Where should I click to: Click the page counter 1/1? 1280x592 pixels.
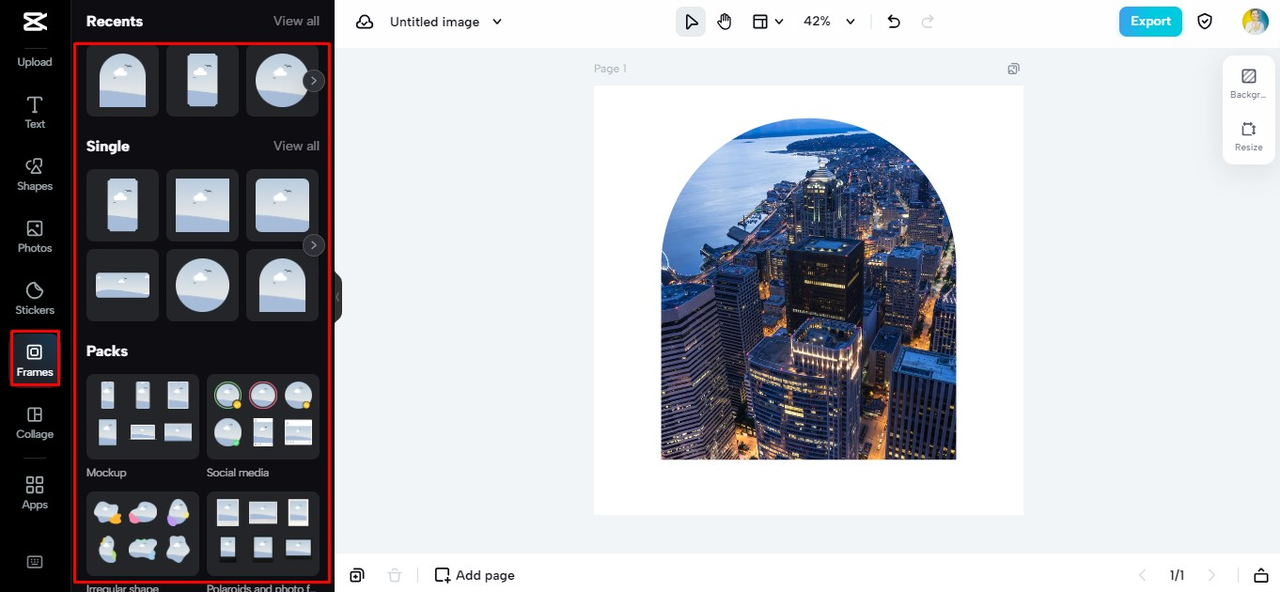[x=1177, y=575]
